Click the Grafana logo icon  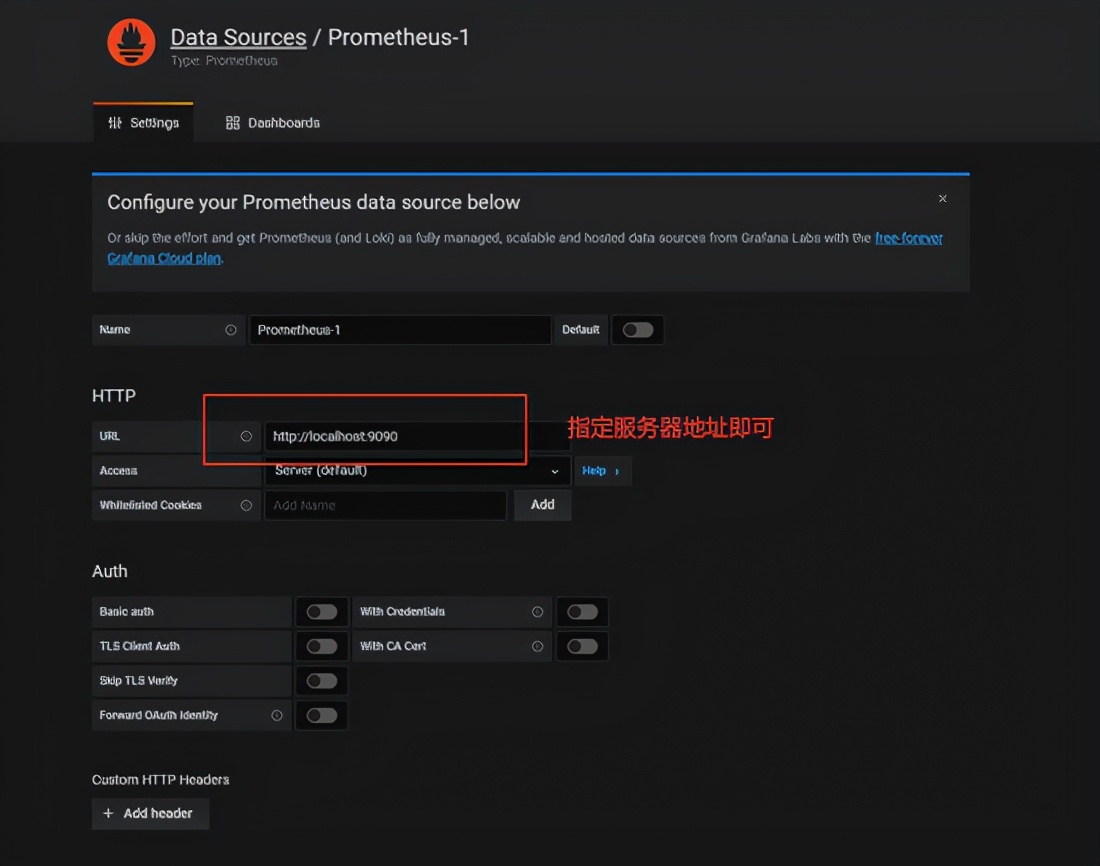131,43
